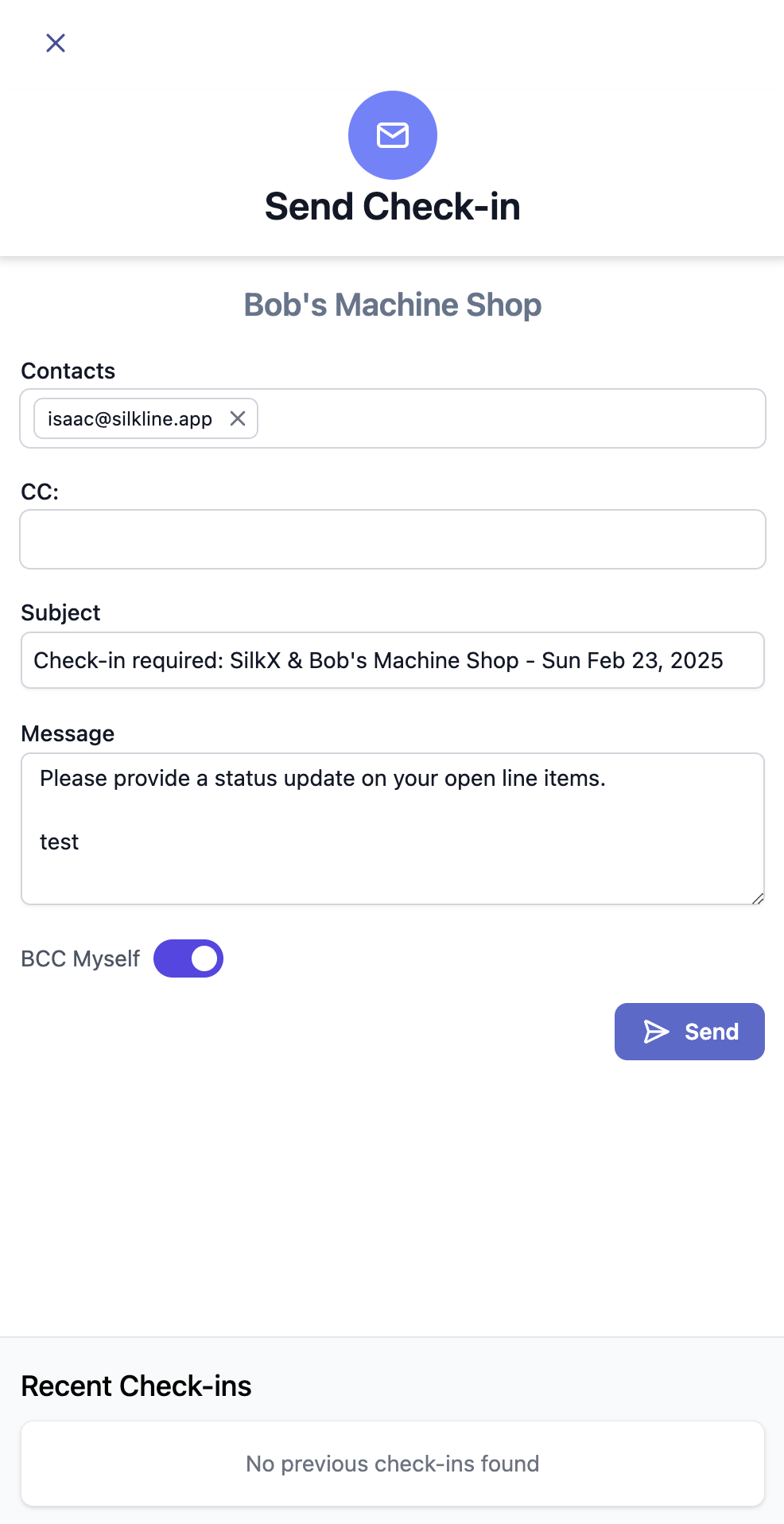Image resolution: width=784 pixels, height=1524 pixels.
Task: Disable the BCC Myself toggle
Action: (x=188, y=958)
